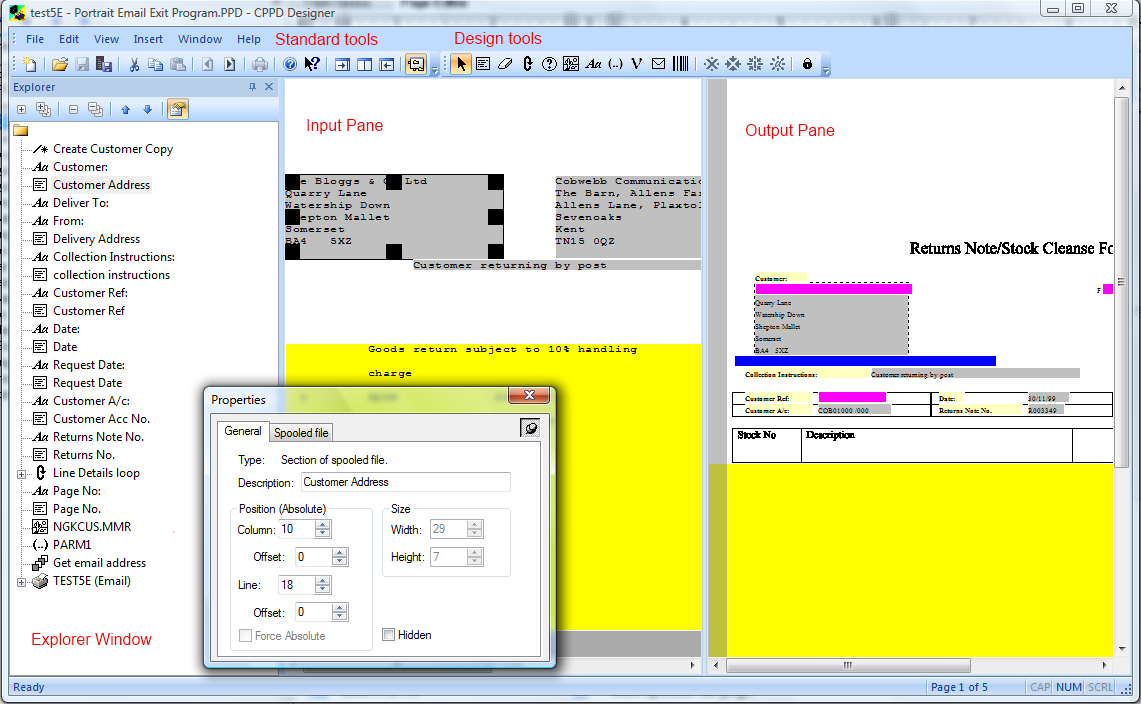
Task: Choose the envelope email tool
Action: tap(659, 64)
